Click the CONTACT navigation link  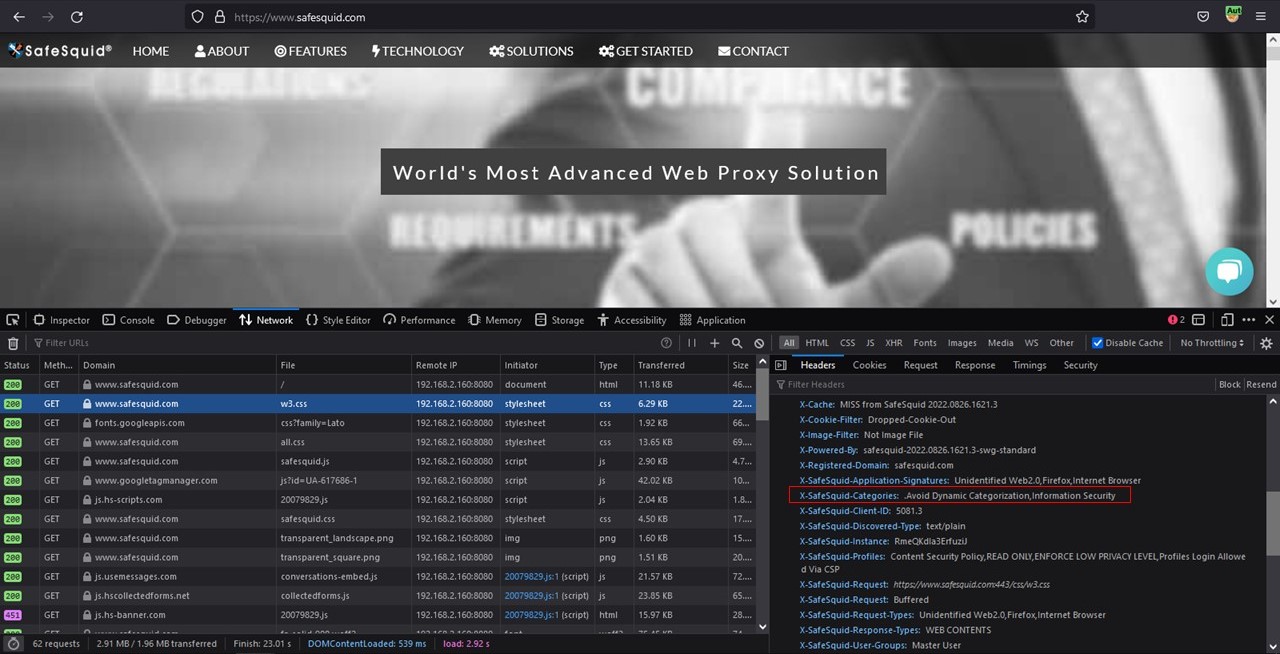tap(753, 51)
